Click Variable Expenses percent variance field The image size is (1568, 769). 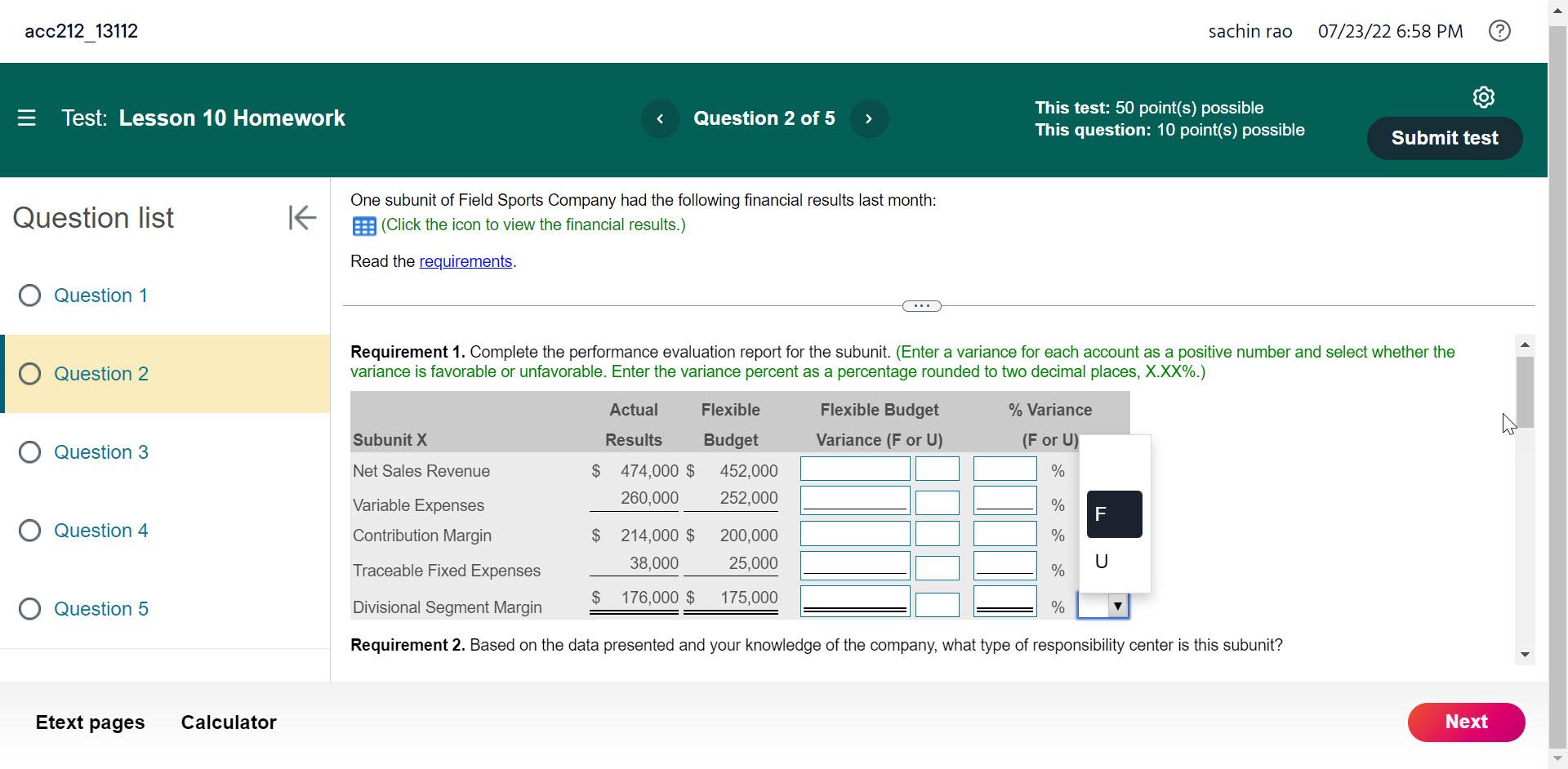[x=1005, y=500]
